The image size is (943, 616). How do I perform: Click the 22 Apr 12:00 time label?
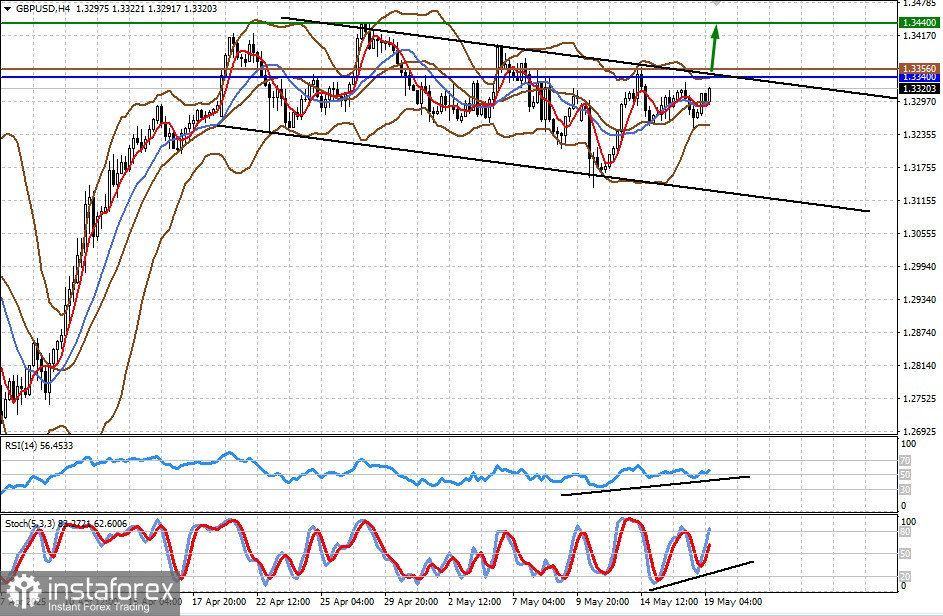coord(283,602)
